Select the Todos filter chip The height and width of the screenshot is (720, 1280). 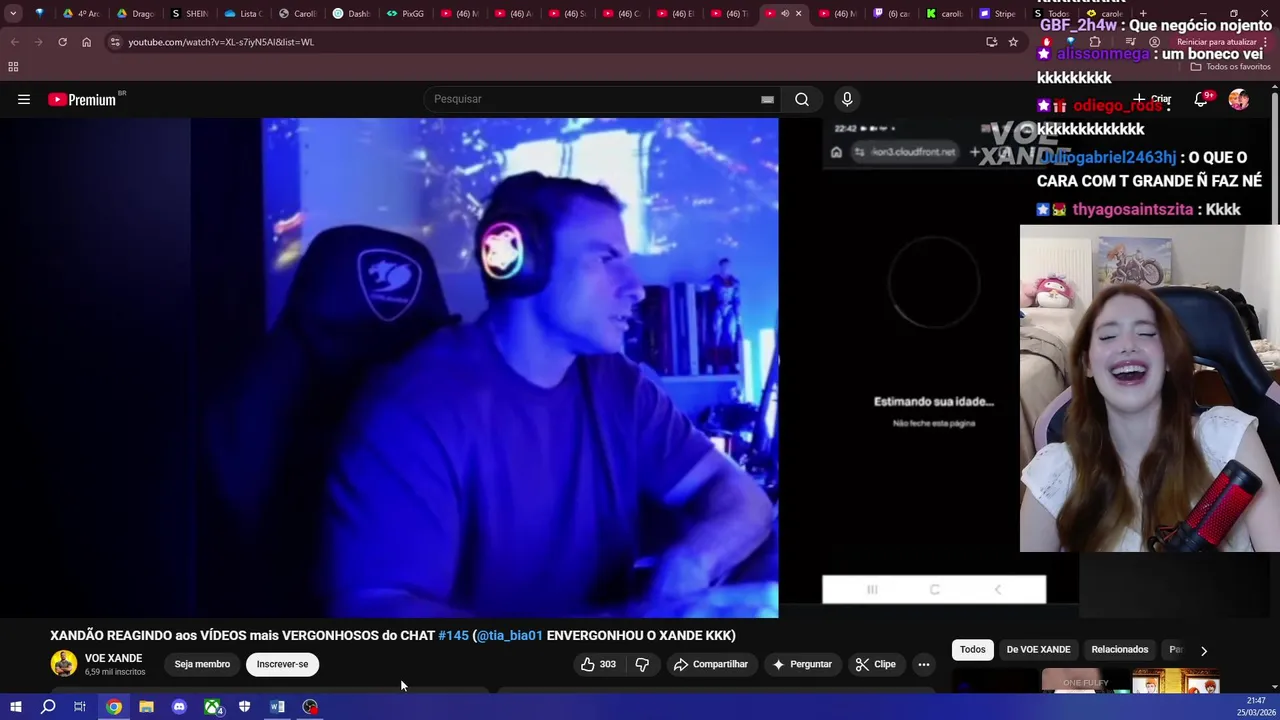[973, 649]
